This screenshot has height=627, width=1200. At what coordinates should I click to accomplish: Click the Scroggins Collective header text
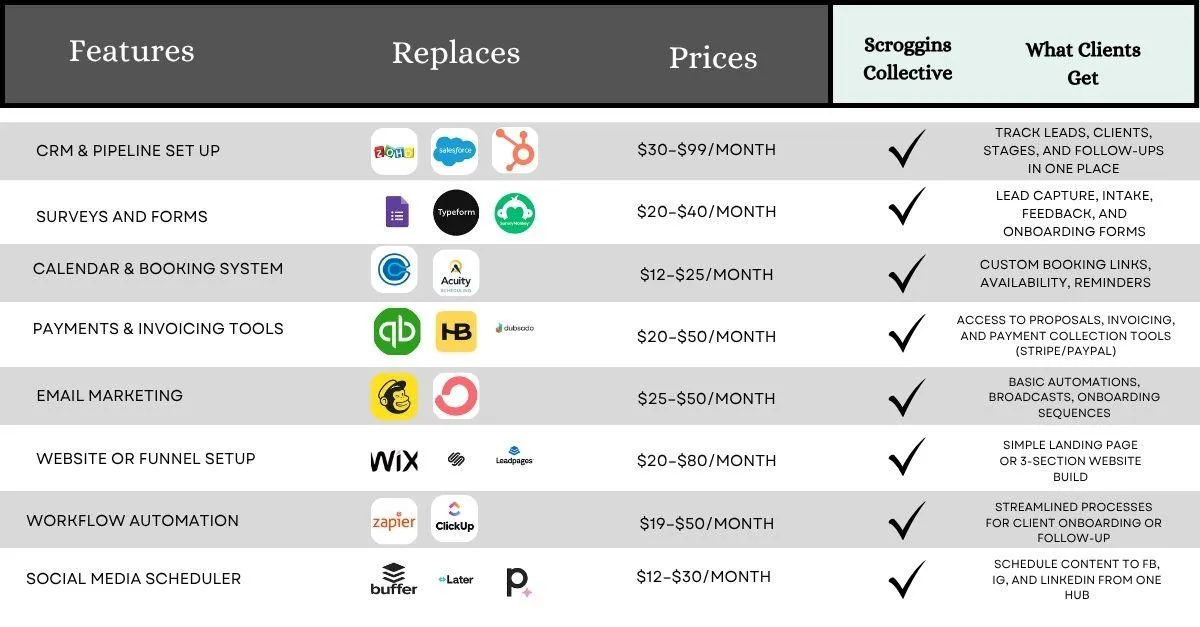click(x=908, y=59)
